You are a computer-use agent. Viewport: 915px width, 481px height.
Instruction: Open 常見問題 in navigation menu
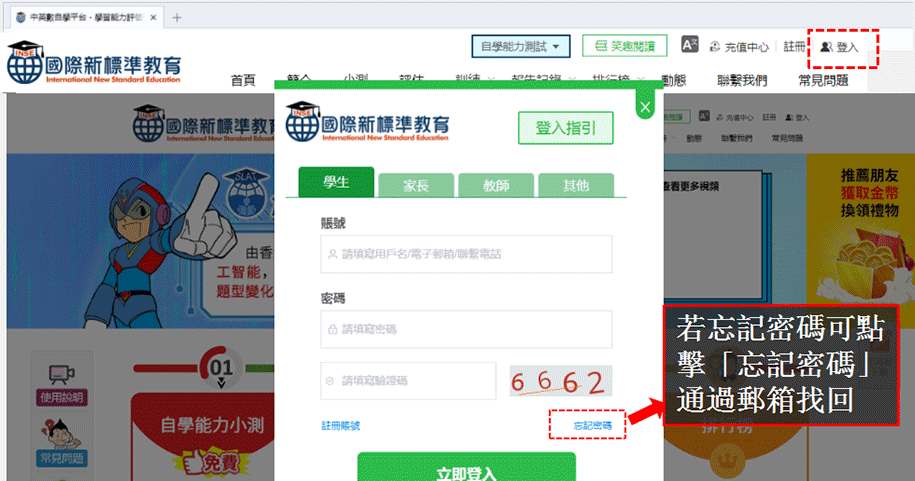click(x=823, y=81)
